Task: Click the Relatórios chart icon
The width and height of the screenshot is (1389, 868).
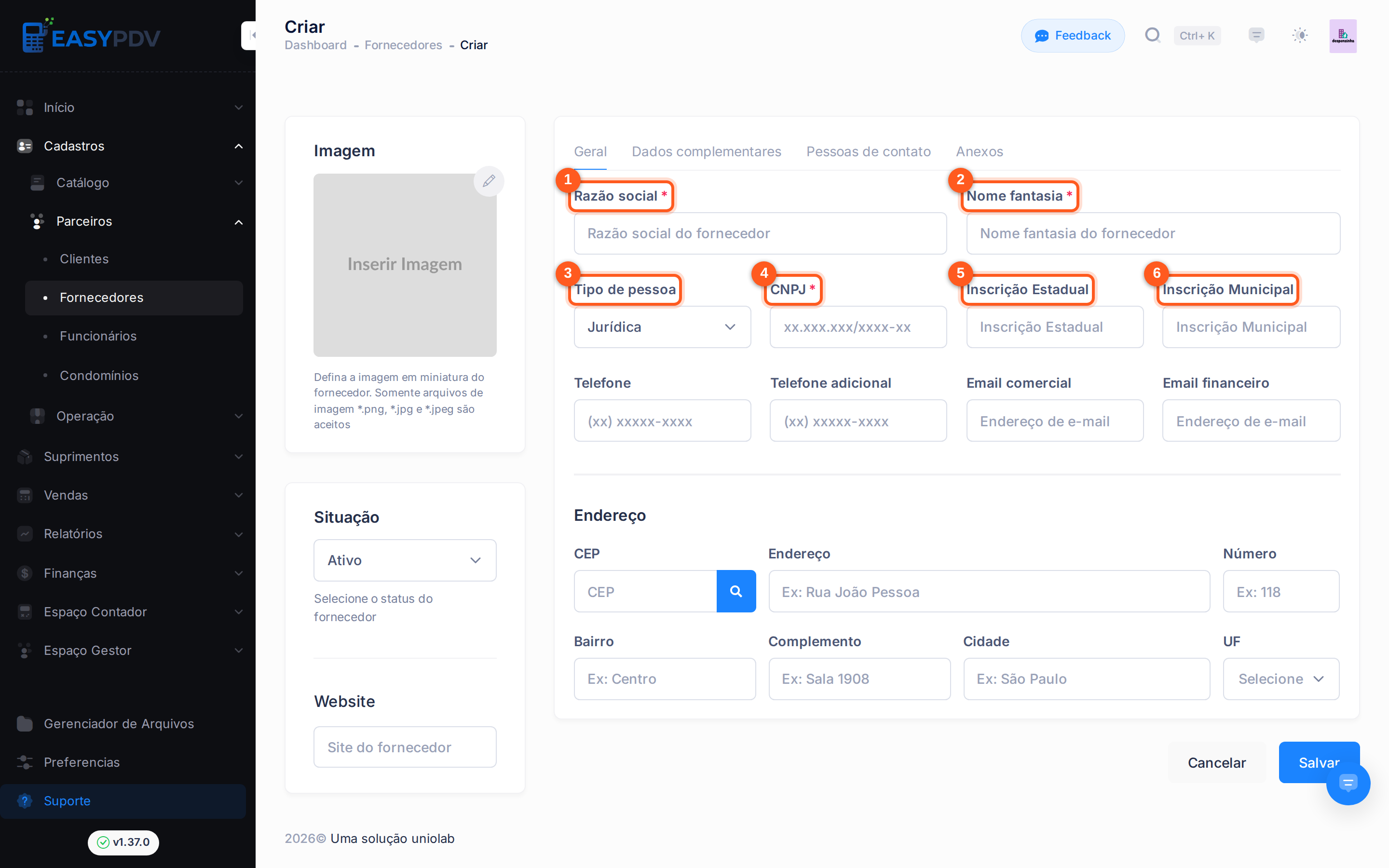Action: click(x=25, y=534)
